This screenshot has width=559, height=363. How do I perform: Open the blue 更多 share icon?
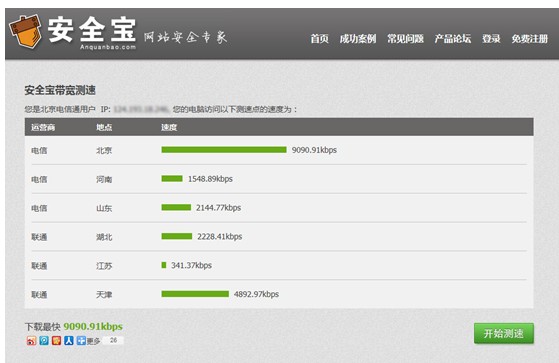point(81,341)
